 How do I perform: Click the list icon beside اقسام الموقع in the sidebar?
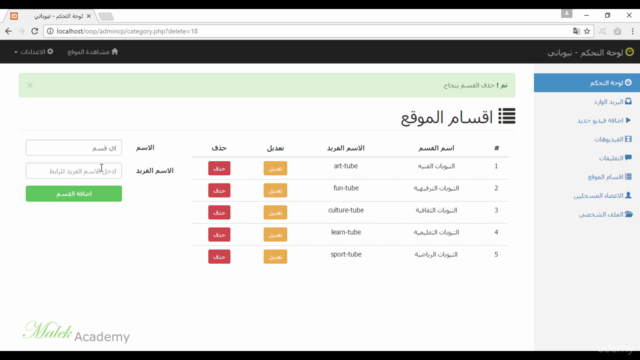pos(629,177)
